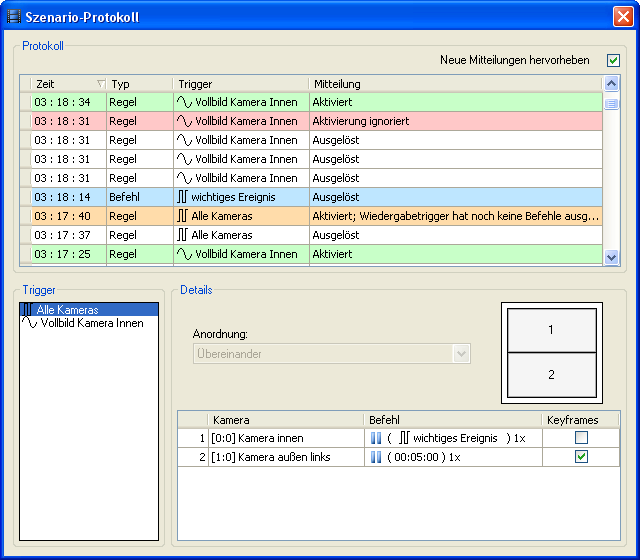
Task: Close the Szenario-Protokoll window
Action: coord(621,17)
